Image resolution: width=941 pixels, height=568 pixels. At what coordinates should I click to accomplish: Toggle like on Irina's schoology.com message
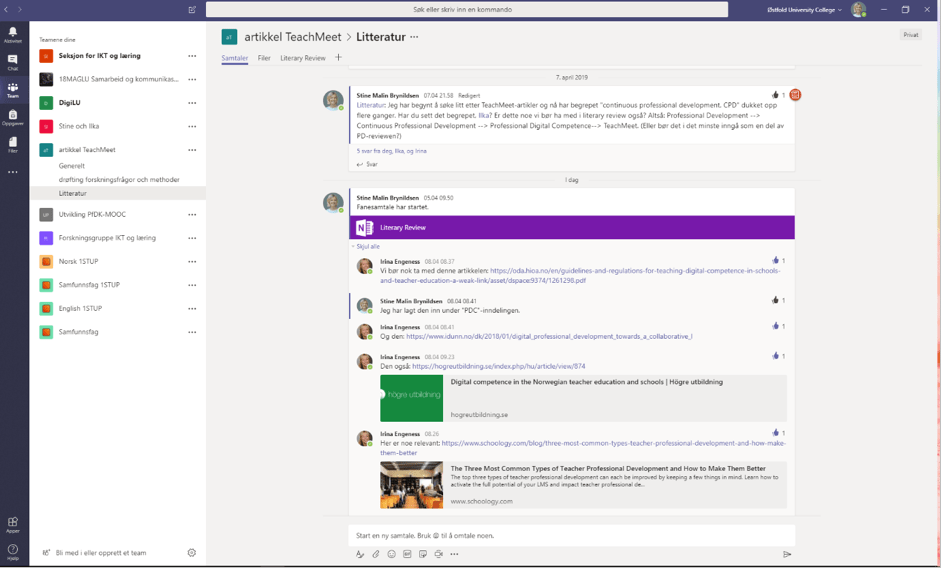coord(775,433)
